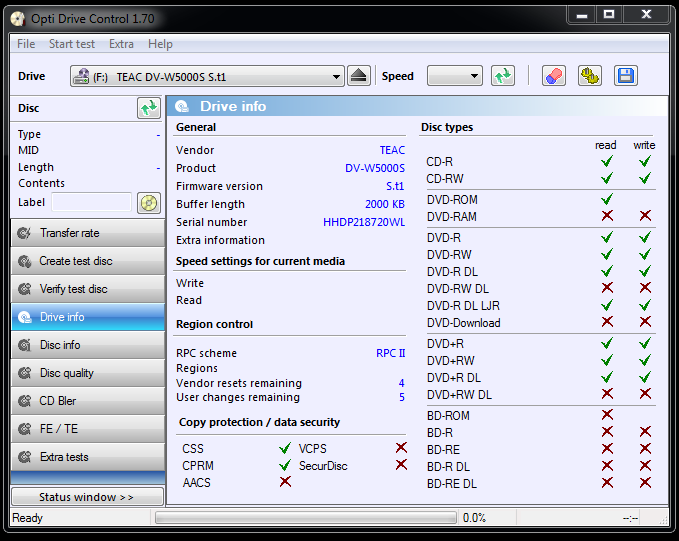The height and width of the screenshot is (541, 679).
Task: Open the Disc quality test
Action: pos(88,373)
